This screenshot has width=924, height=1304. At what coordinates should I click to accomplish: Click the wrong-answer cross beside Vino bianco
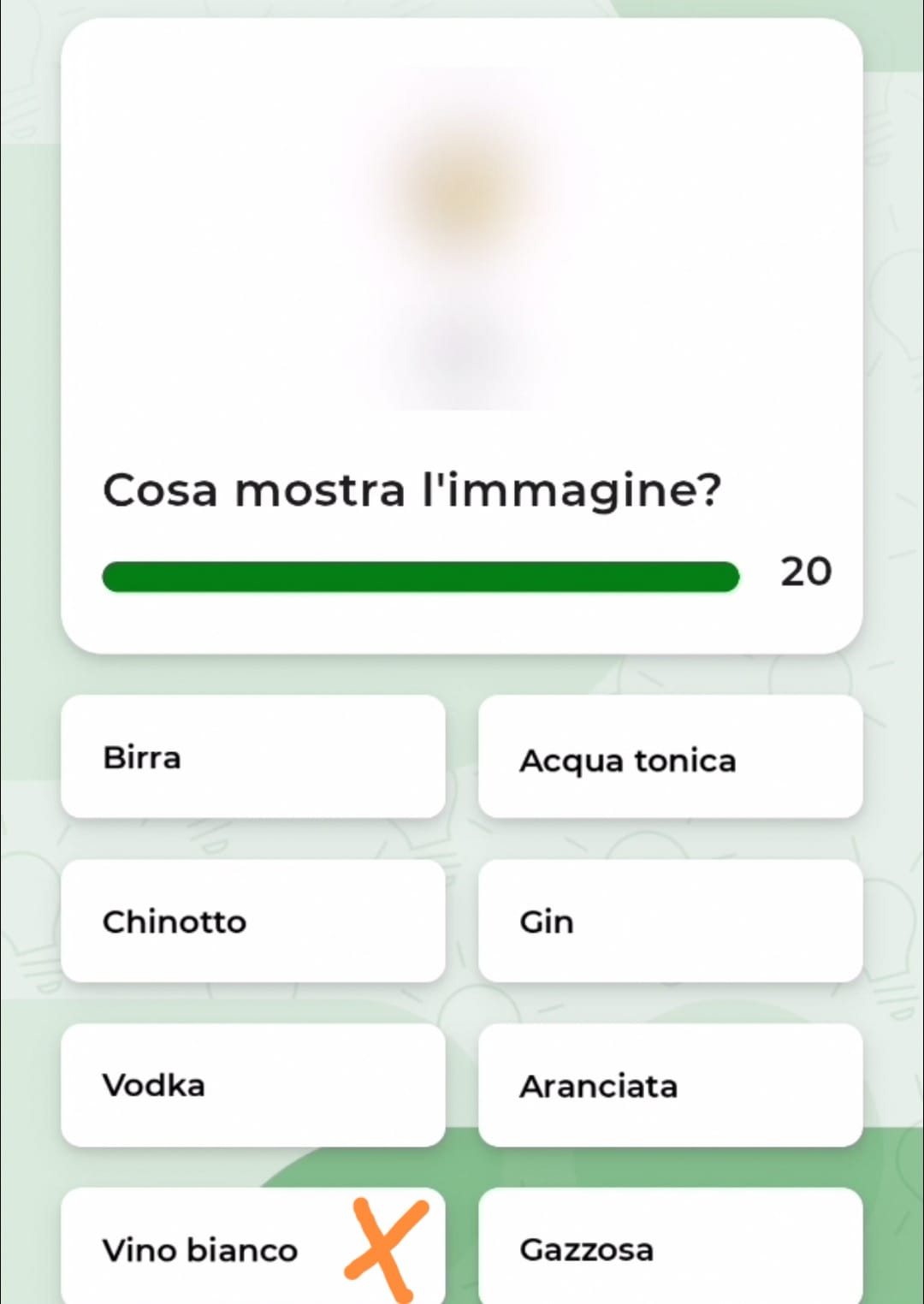[386, 1248]
